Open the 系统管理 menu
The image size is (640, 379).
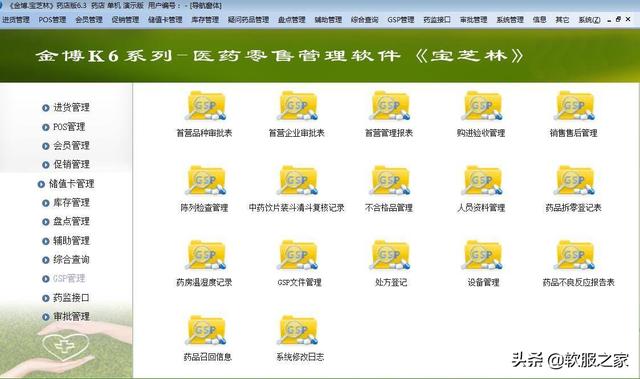(x=510, y=20)
